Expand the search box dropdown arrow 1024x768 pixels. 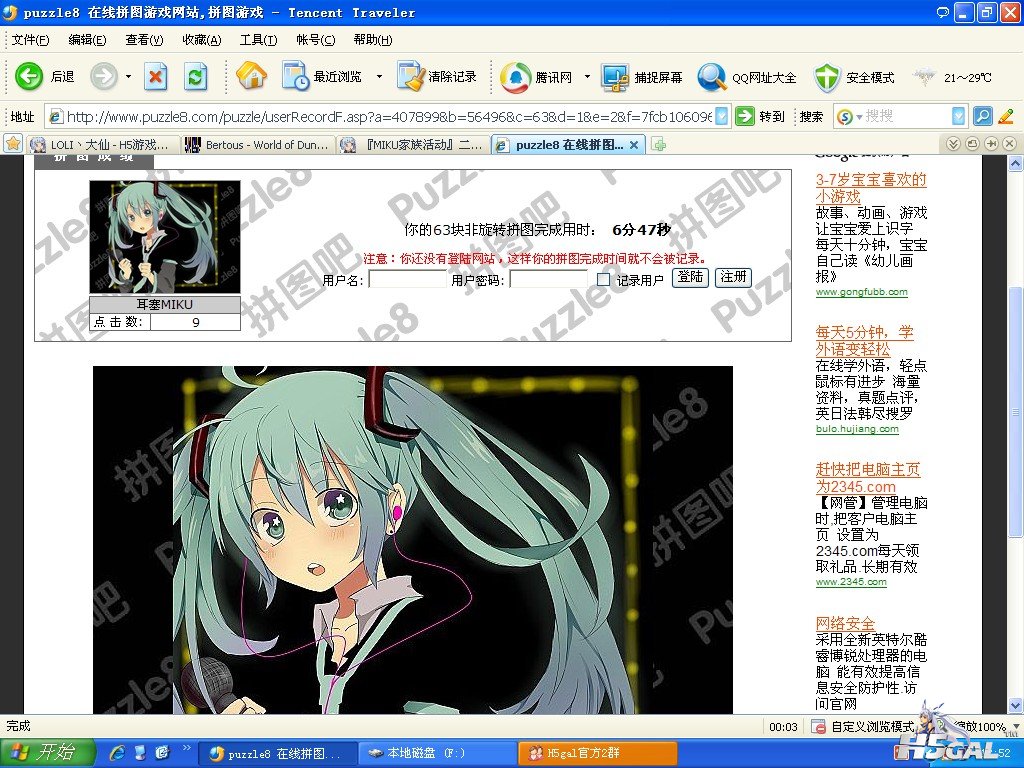[958, 116]
